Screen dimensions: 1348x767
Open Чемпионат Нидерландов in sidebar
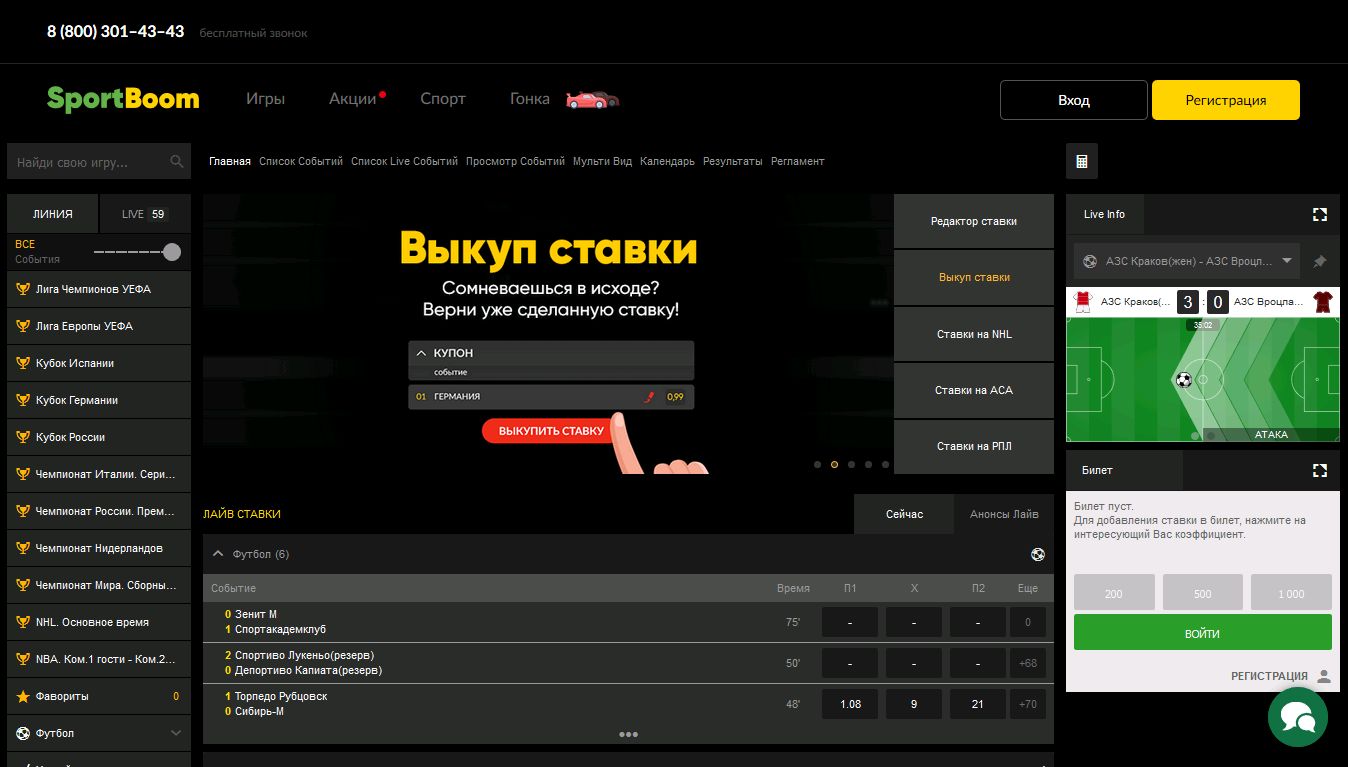pos(99,548)
